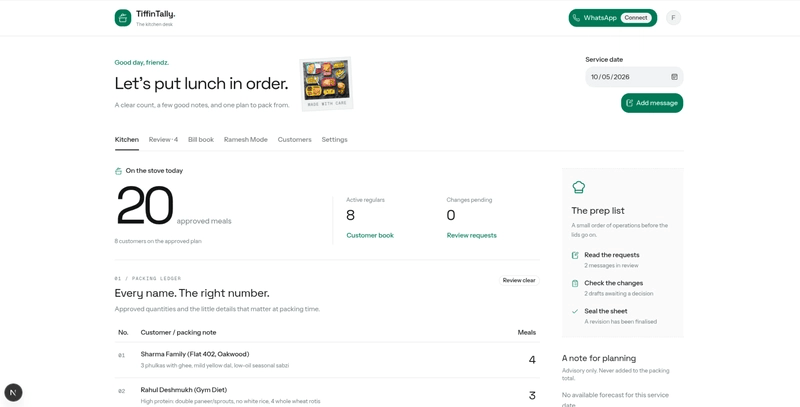Click the Review clear pill button
800x407 pixels.
click(x=519, y=281)
